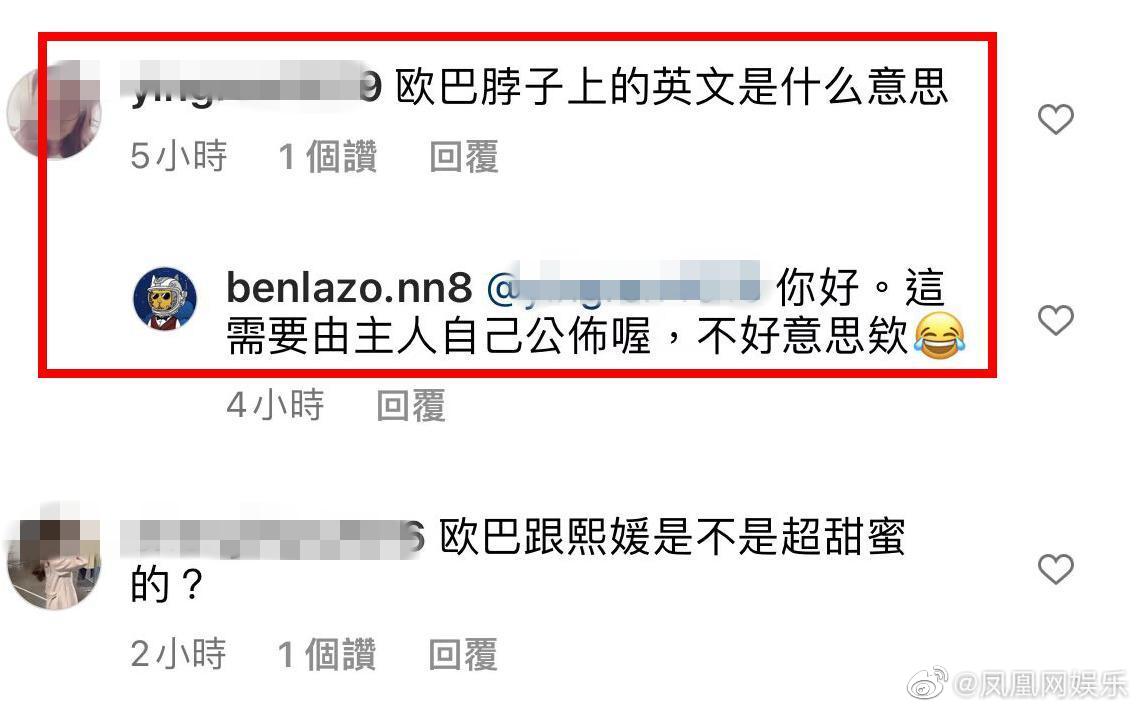Like the comment mentioning 熙媛

(x=1055, y=569)
